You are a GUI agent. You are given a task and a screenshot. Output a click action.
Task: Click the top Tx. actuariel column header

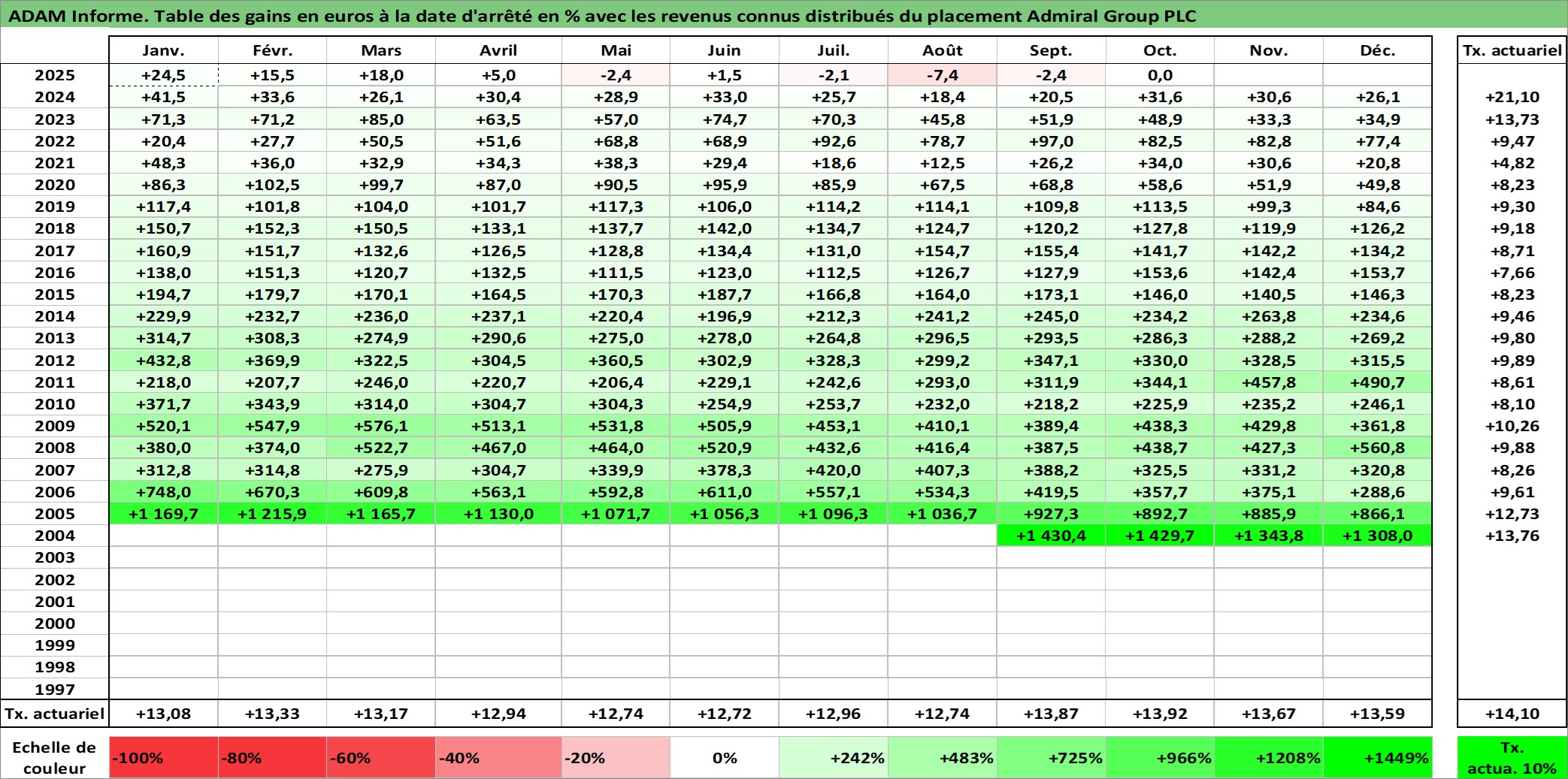point(1512,50)
